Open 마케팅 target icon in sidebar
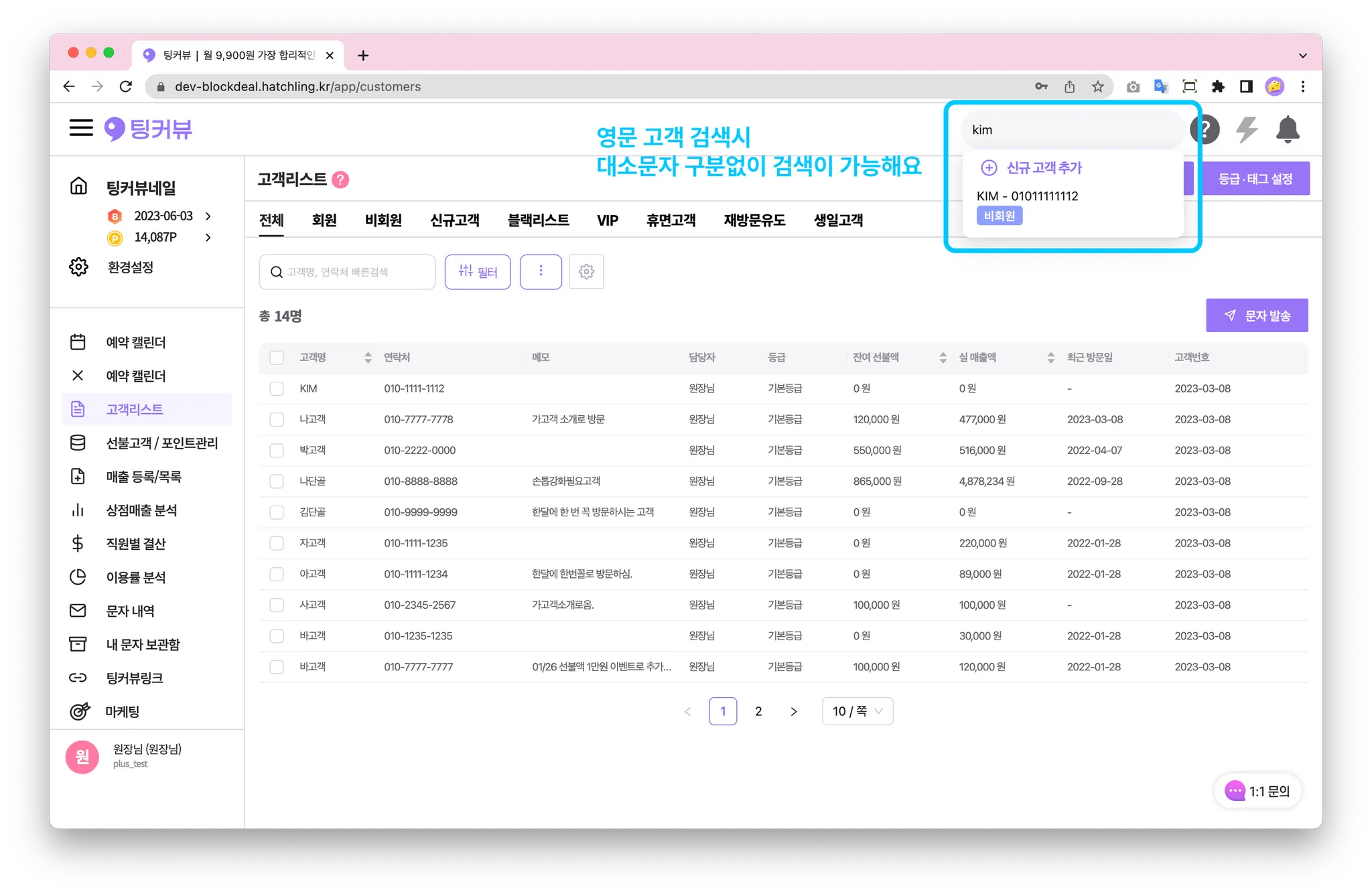The image size is (1372, 894). [79, 711]
